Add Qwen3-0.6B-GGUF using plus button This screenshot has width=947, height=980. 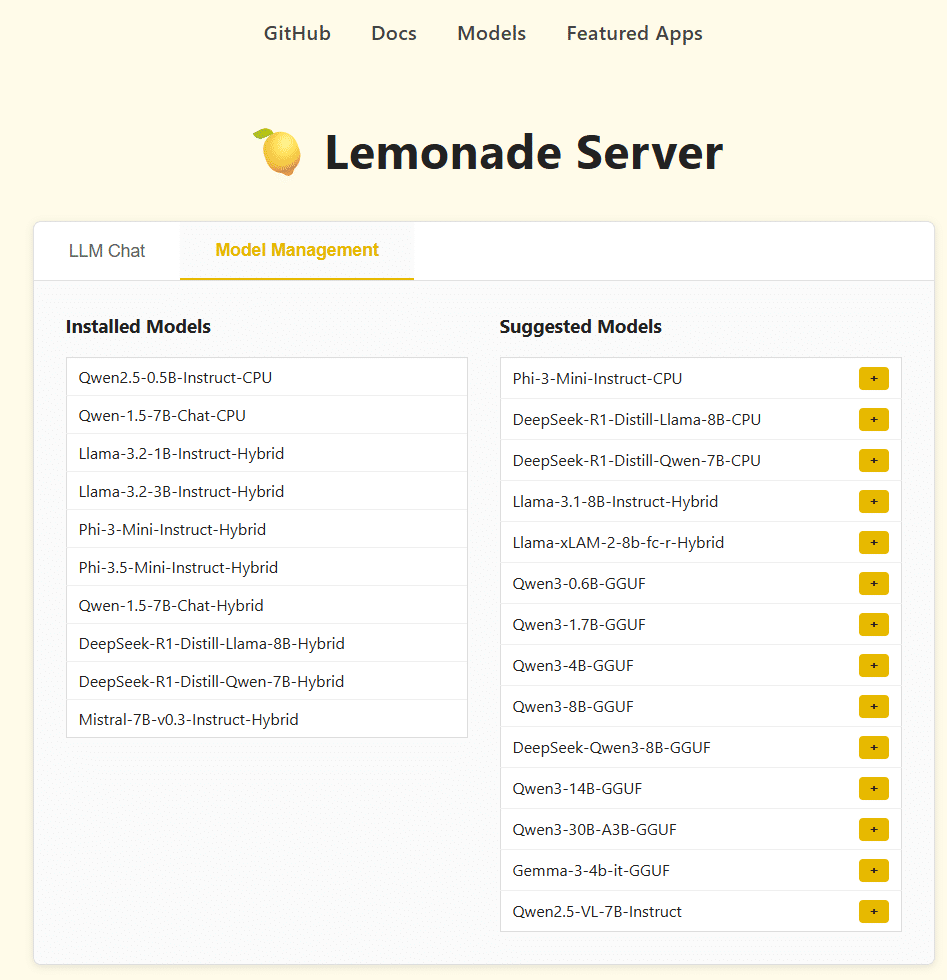point(873,583)
